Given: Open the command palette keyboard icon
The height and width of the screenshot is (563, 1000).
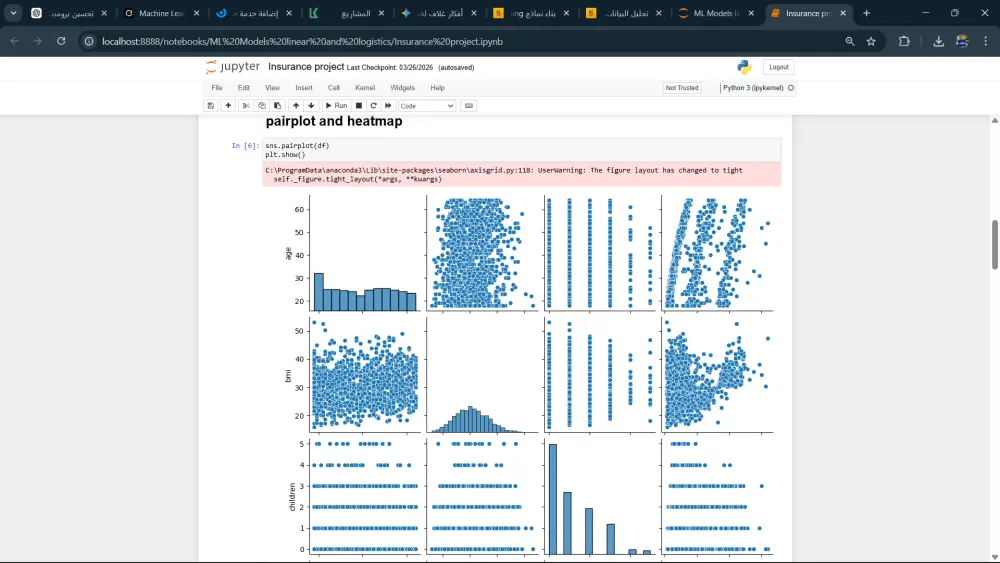Looking at the screenshot, I should point(469,106).
